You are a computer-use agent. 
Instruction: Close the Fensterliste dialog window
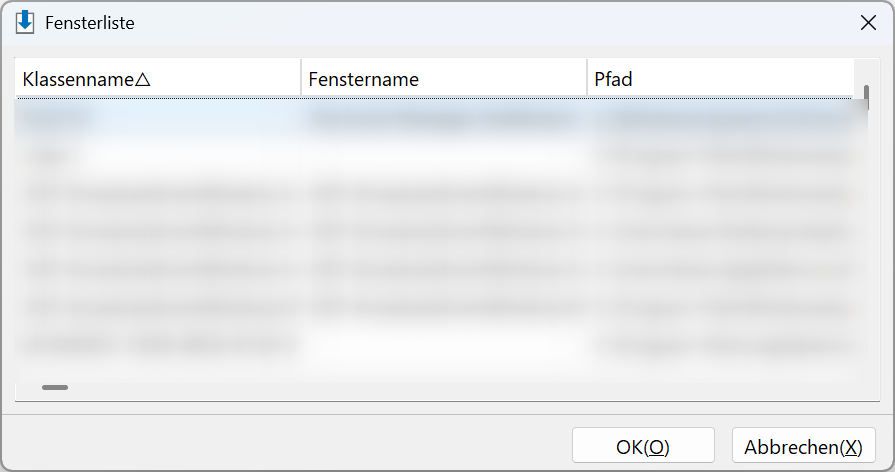click(868, 23)
